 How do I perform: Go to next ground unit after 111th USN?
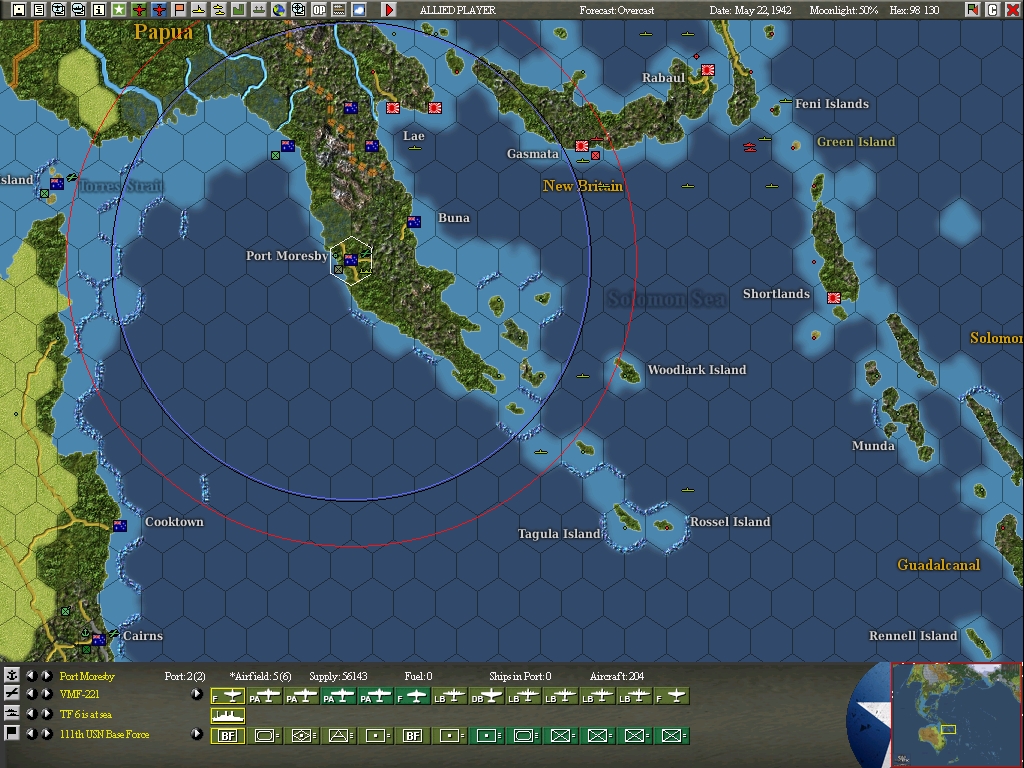tap(46, 733)
